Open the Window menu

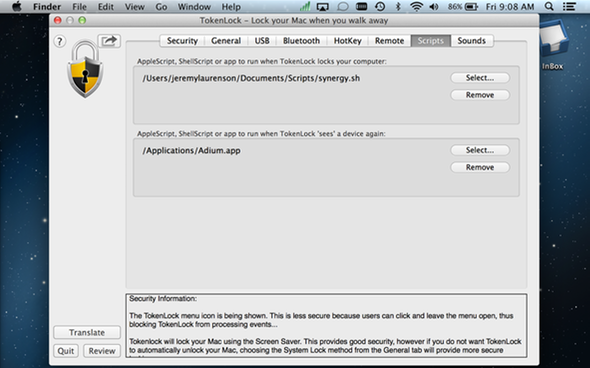point(194,6)
